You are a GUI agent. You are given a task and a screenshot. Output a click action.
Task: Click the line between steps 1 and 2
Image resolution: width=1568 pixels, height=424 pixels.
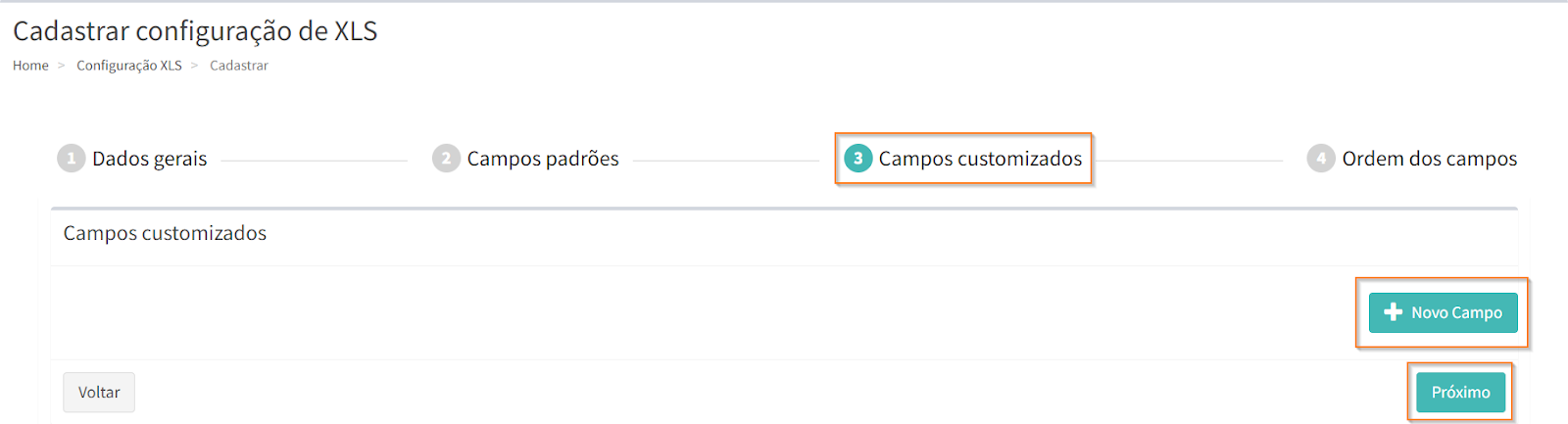coord(314,161)
